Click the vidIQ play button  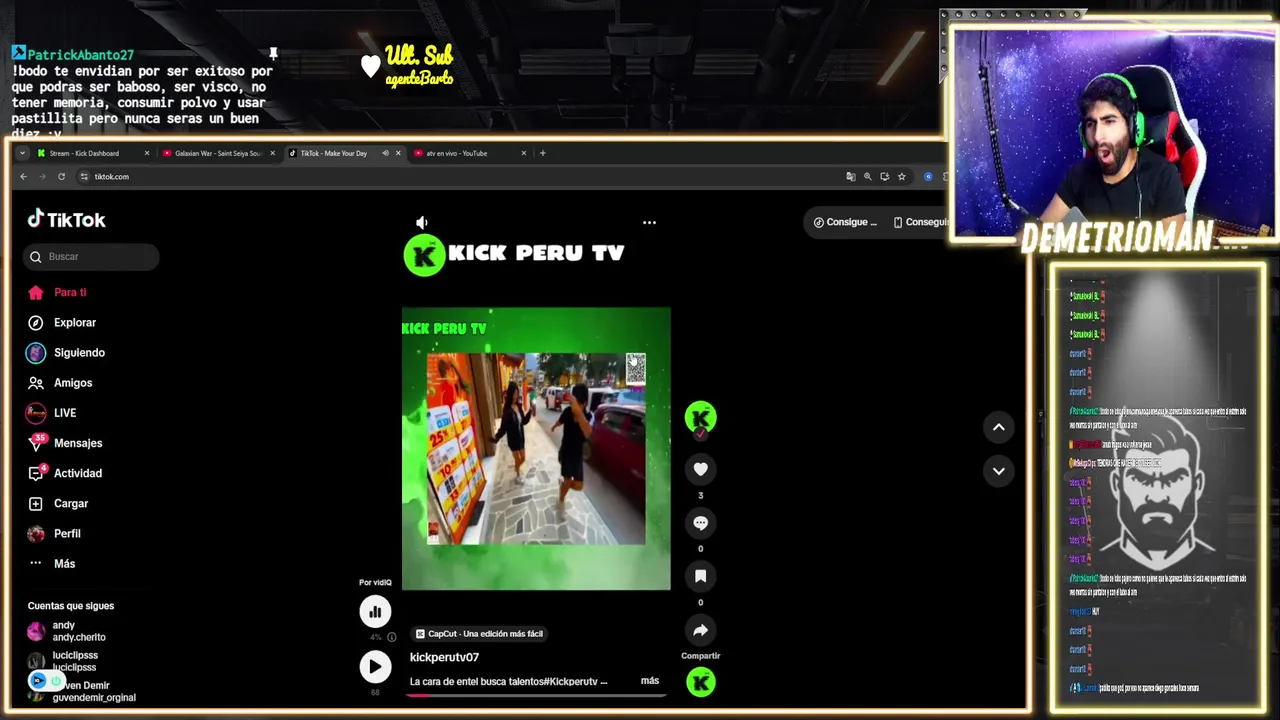(x=375, y=667)
